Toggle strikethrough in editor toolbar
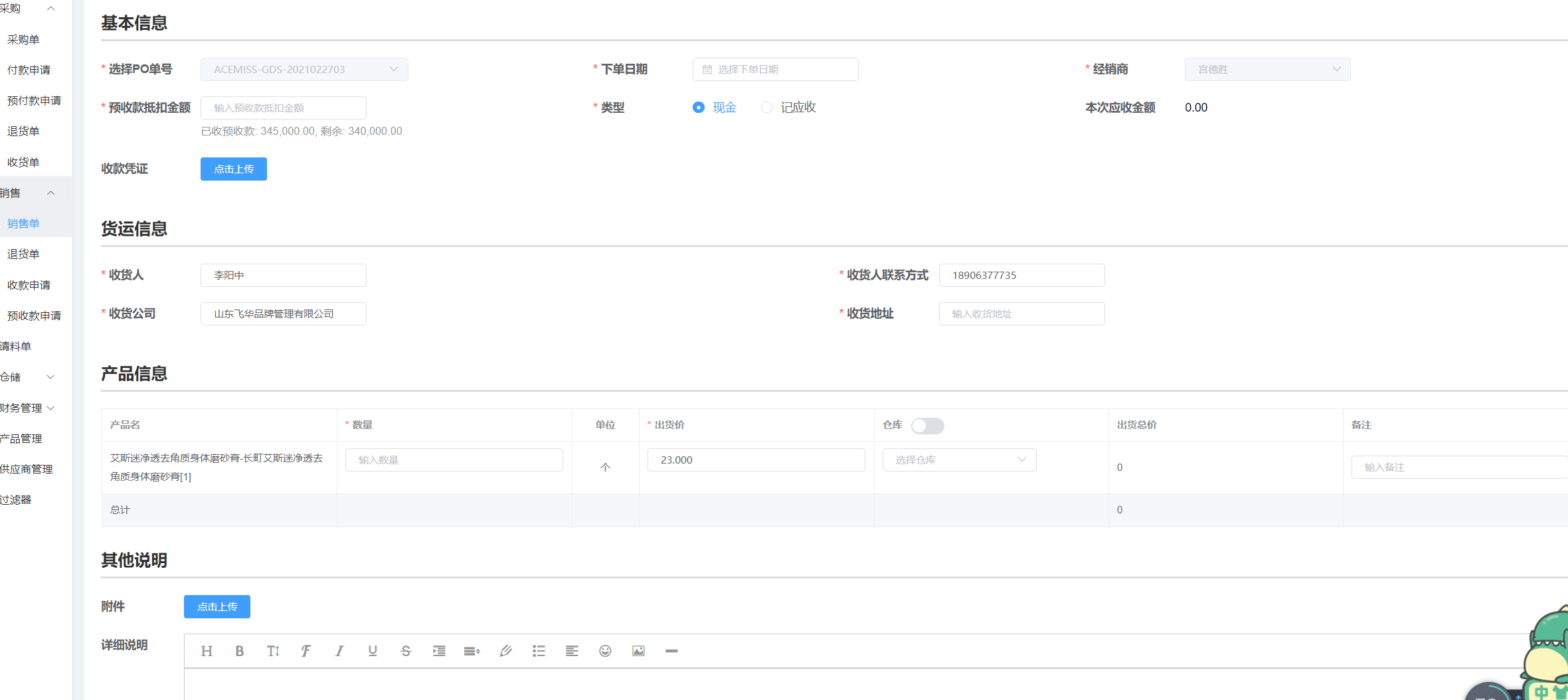Viewport: 1568px width, 700px height. coord(406,651)
